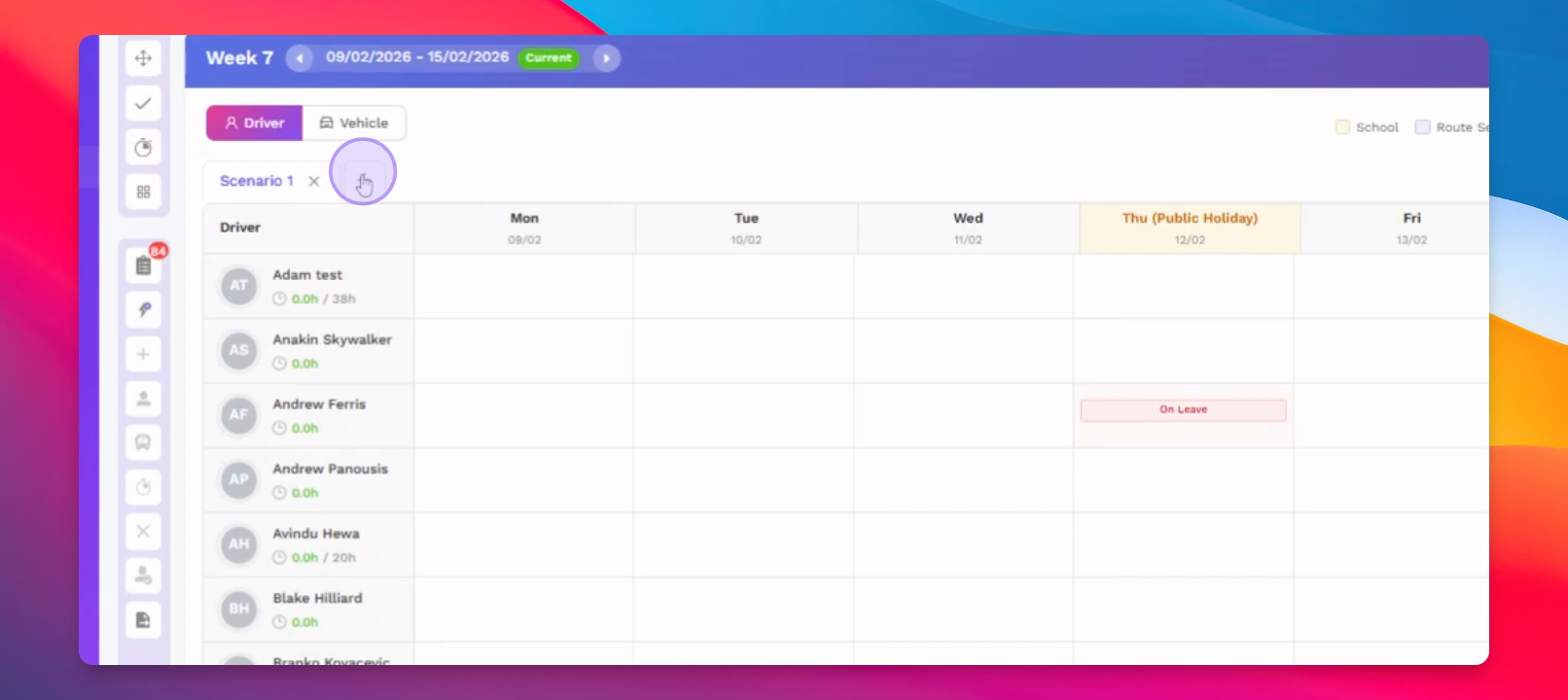Select driver name Adam test

[307, 275]
